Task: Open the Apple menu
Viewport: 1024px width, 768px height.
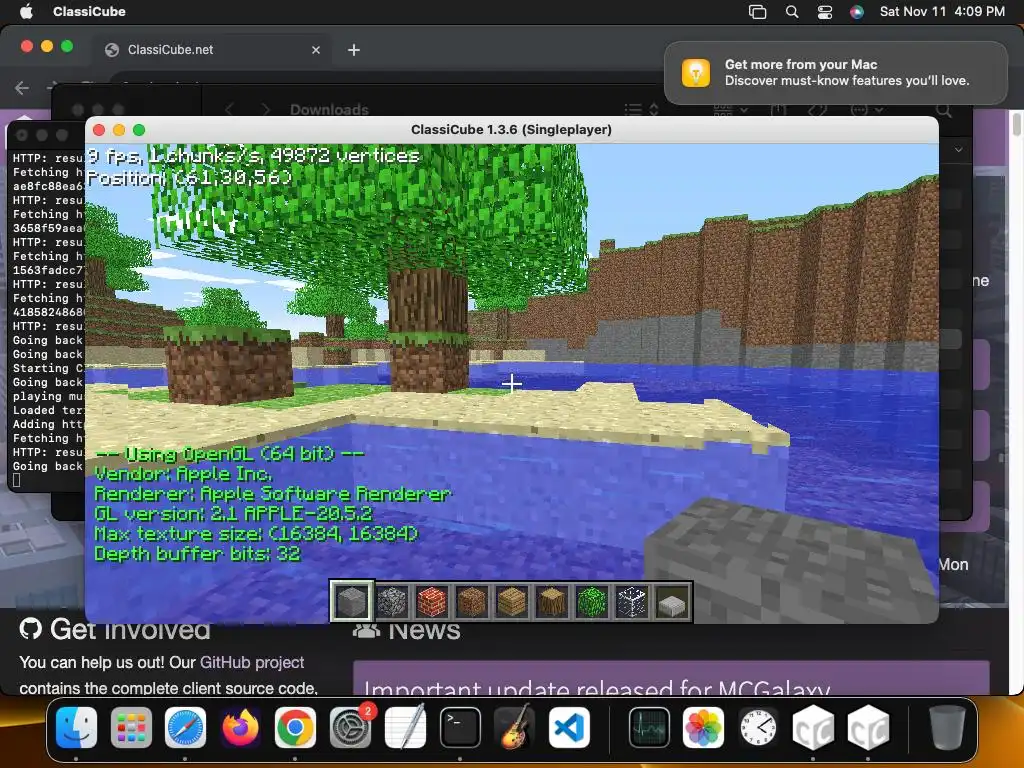Action: (26, 12)
